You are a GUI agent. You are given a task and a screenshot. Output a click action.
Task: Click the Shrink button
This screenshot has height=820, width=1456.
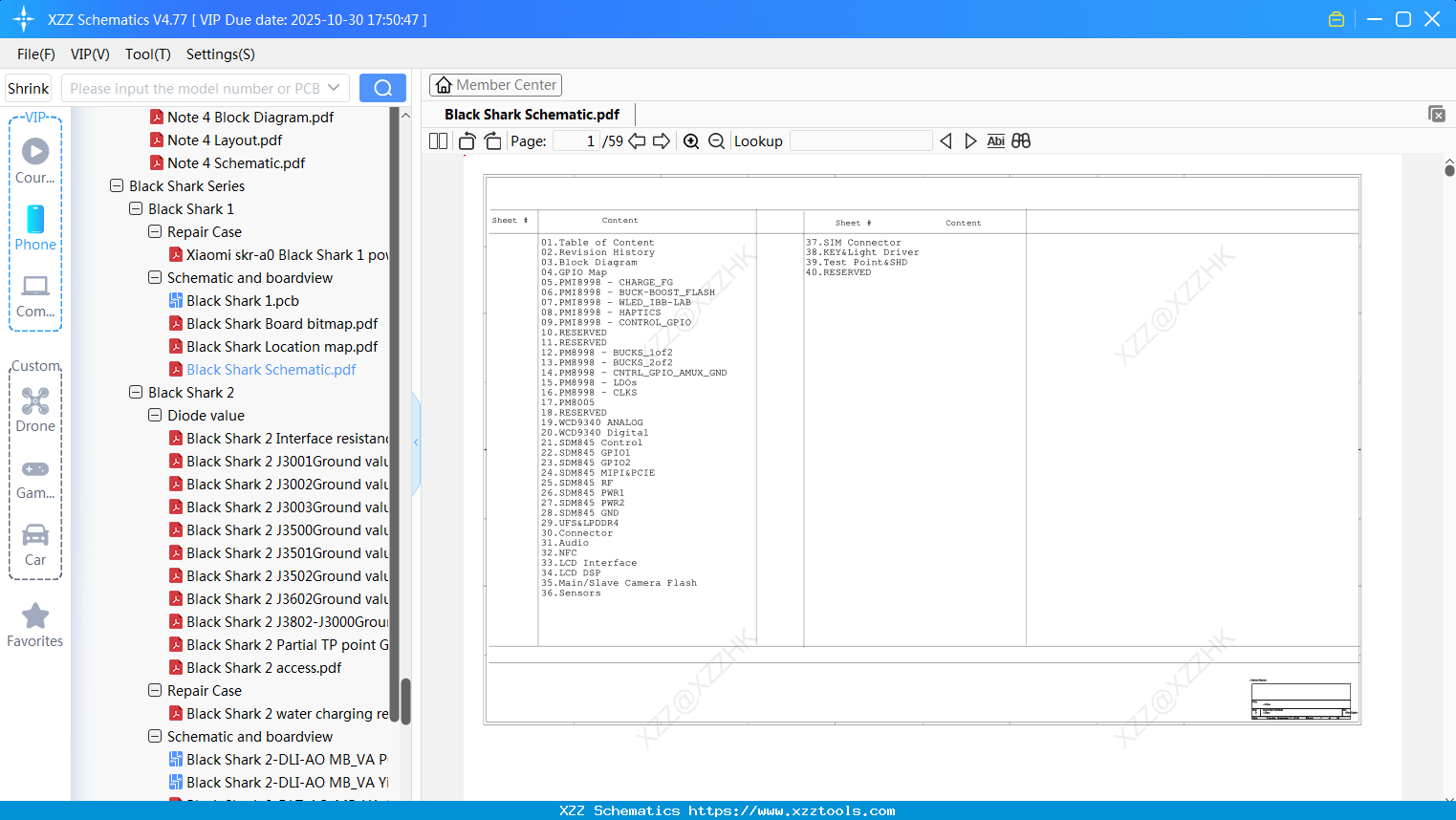[29, 88]
